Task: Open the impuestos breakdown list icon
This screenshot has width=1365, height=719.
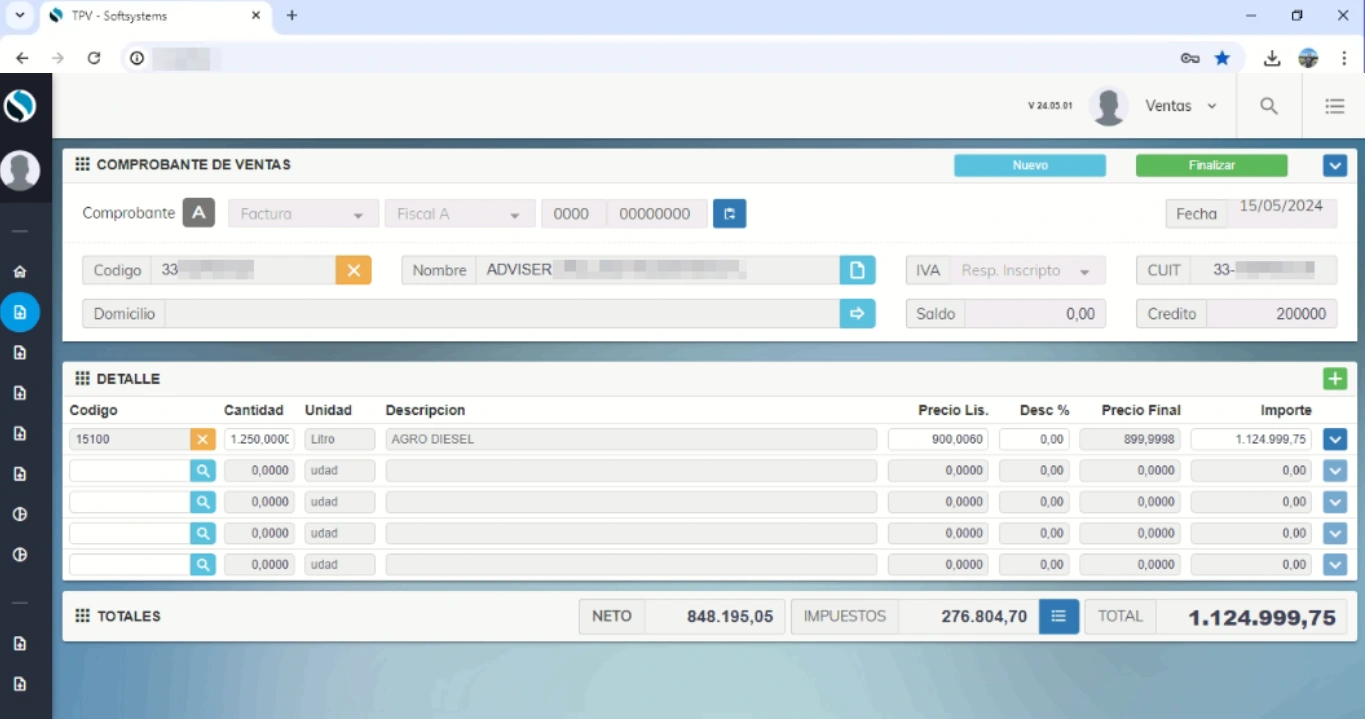Action: [1058, 617]
